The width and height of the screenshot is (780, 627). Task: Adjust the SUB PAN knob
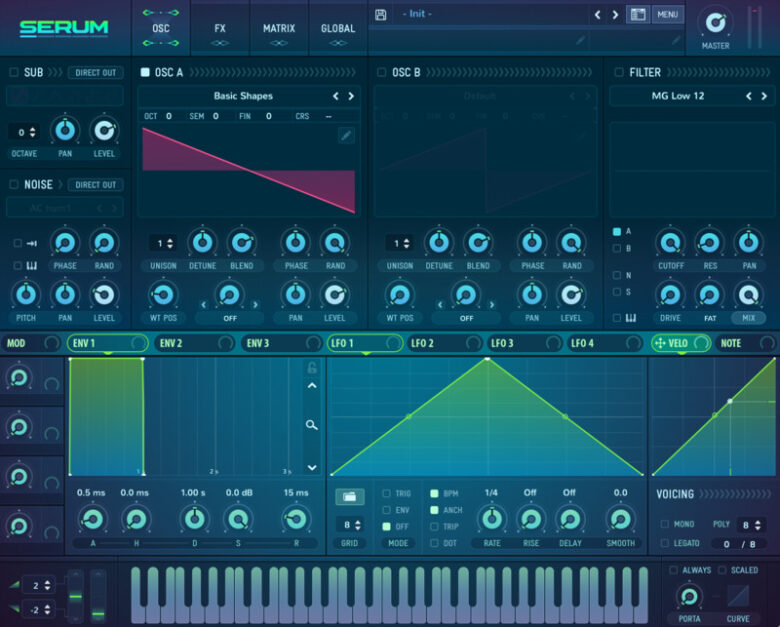point(65,130)
